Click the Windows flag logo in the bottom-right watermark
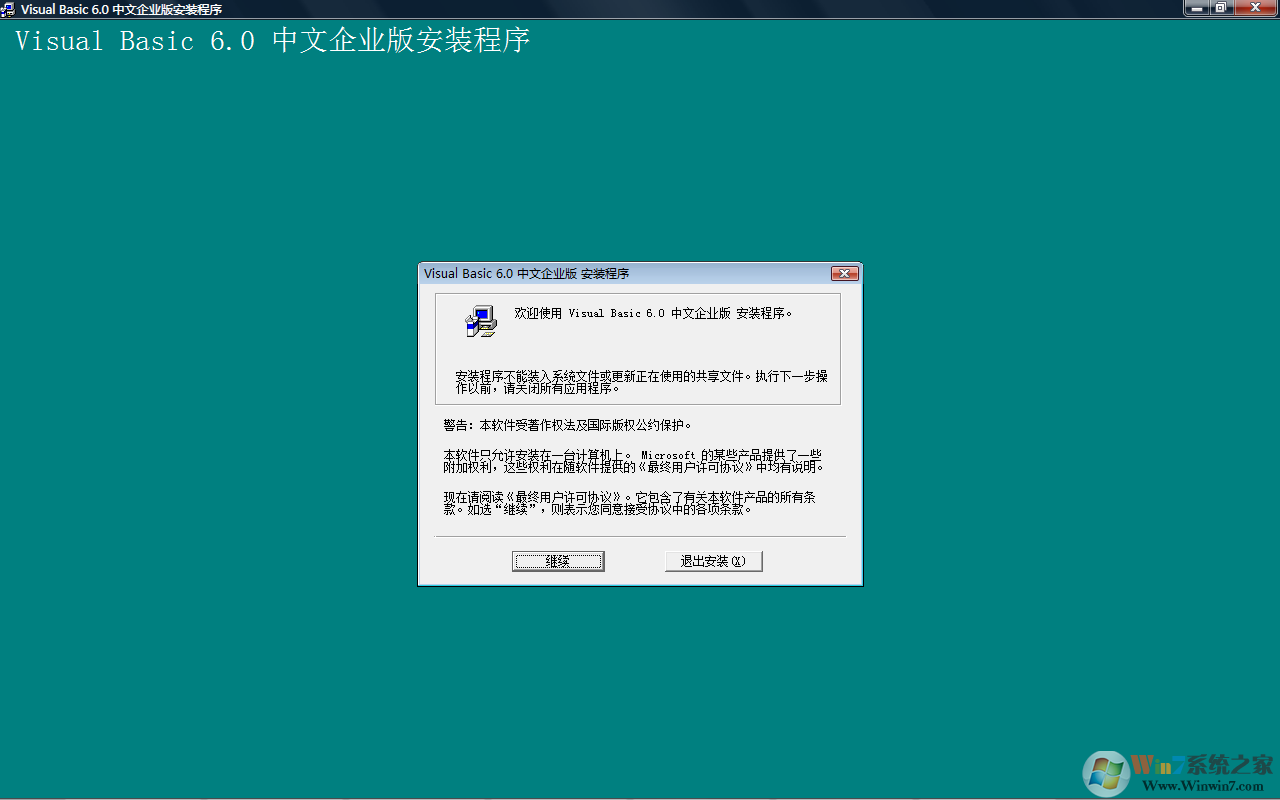 pyautogui.click(x=1104, y=773)
